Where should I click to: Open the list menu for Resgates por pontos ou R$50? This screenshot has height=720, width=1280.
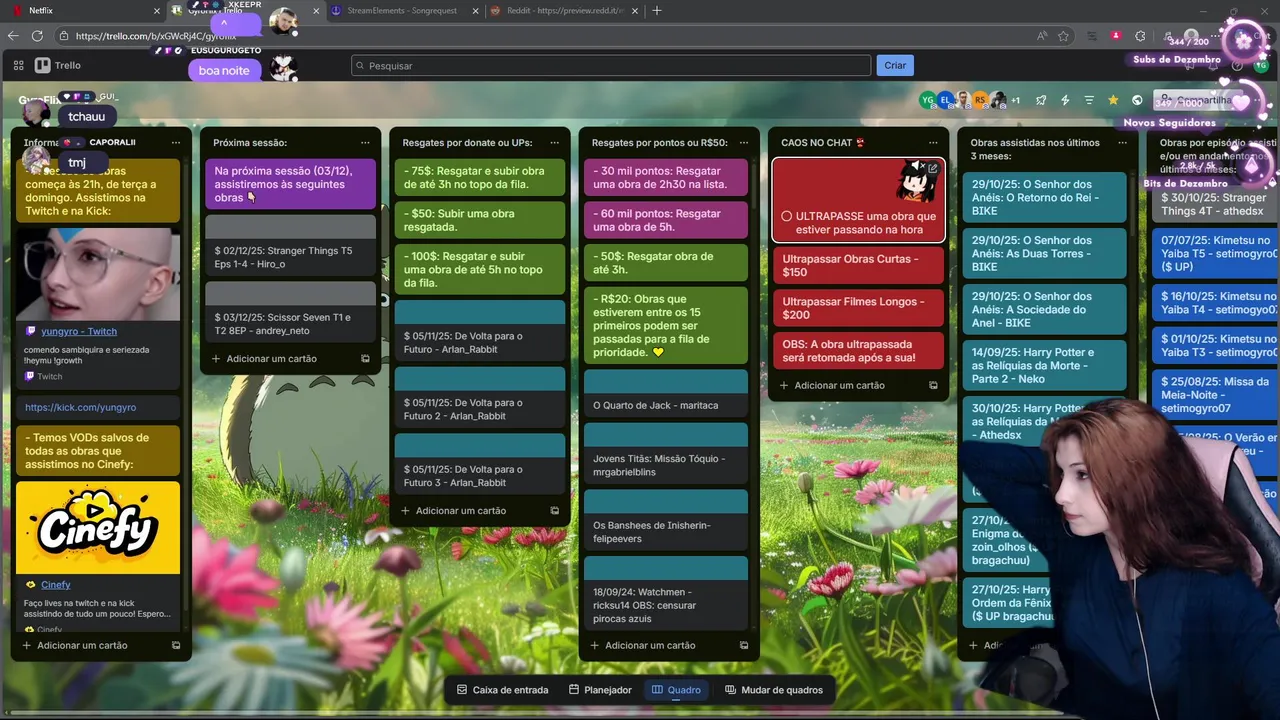[744, 143]
